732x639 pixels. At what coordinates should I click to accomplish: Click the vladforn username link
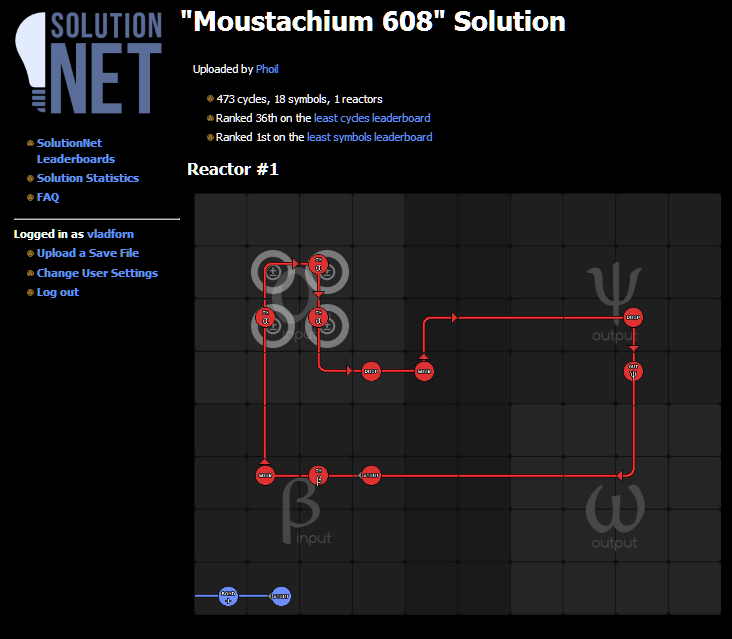[x=110, y=234]
